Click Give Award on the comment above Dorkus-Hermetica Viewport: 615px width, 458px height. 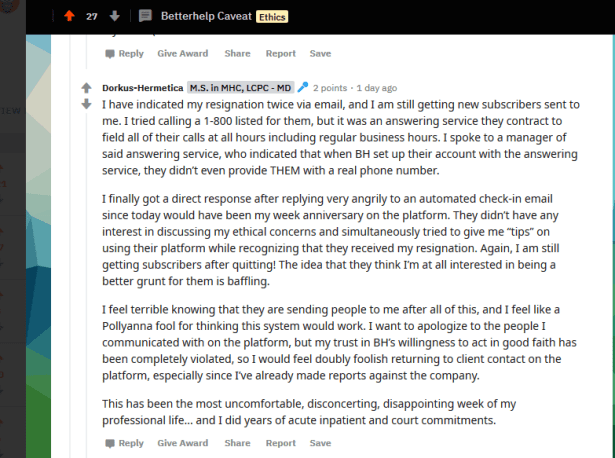(182, 53)
